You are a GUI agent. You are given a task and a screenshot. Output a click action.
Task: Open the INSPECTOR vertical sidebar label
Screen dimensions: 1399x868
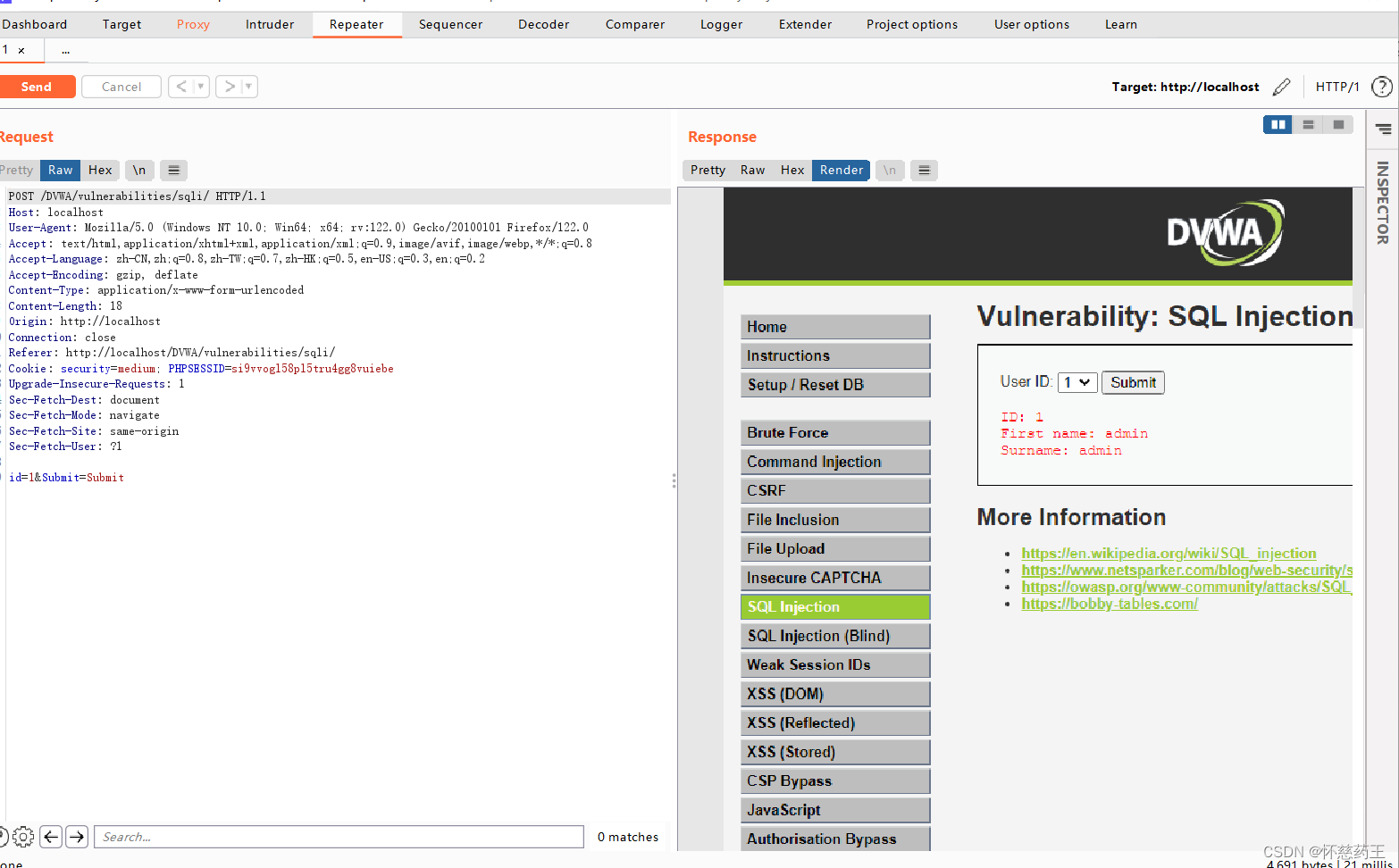(1382, 203)
